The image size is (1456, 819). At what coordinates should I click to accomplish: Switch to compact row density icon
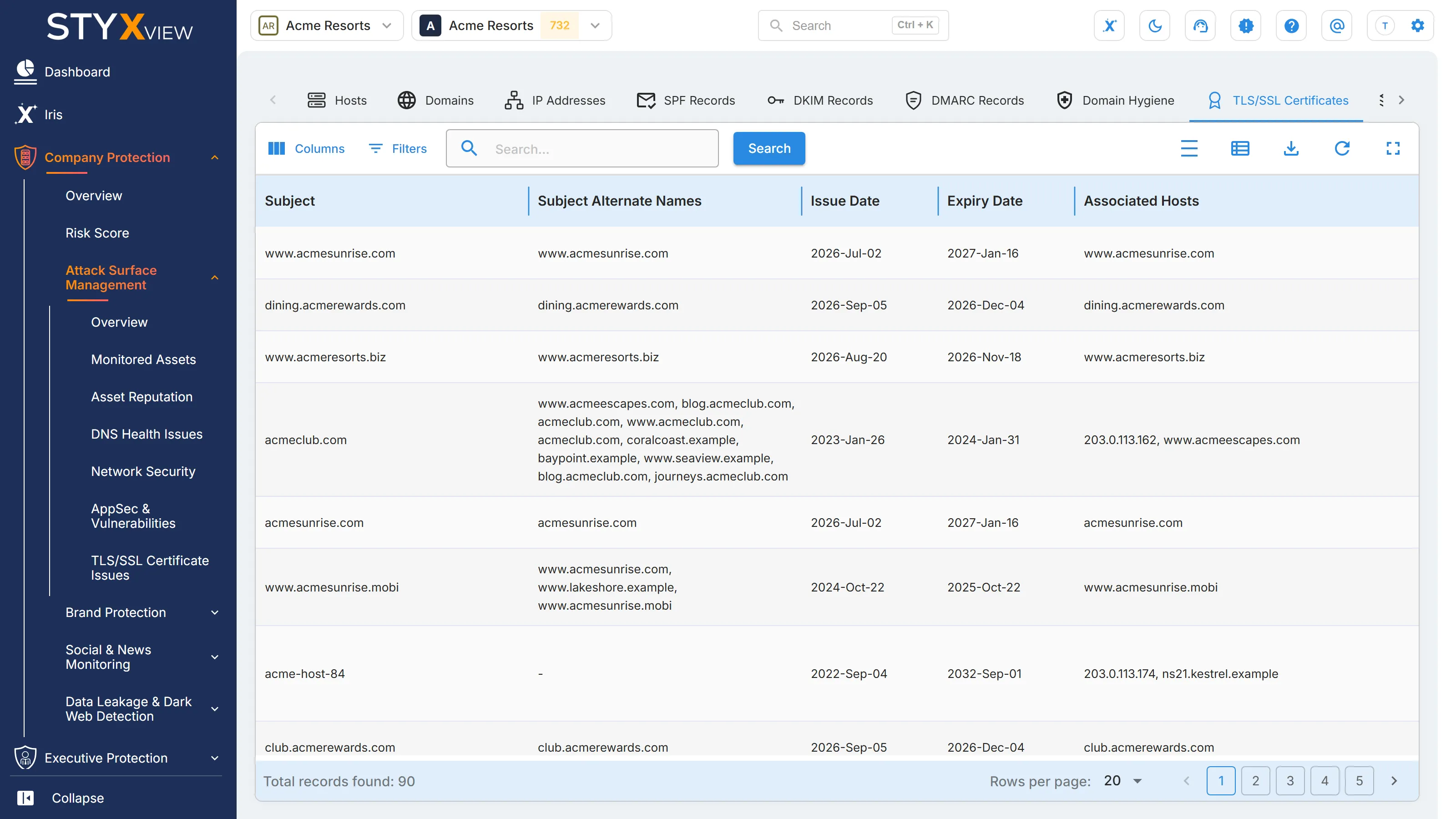pos(1189,149)
